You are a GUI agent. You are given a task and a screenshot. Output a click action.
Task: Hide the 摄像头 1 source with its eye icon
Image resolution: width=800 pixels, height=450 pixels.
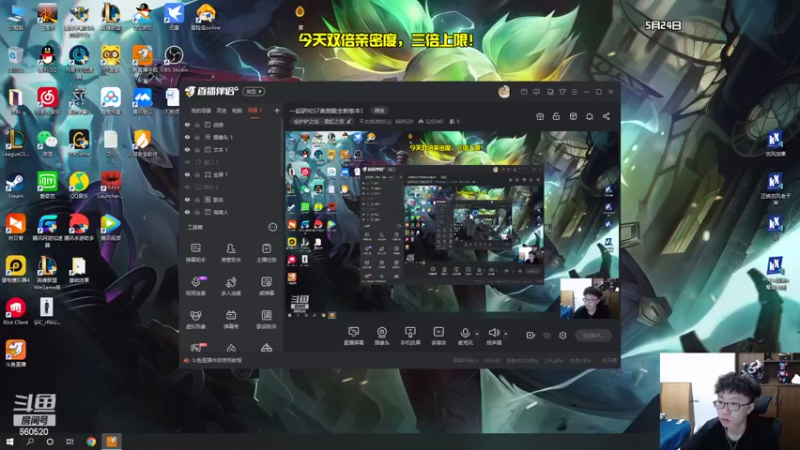click(187, 137)
